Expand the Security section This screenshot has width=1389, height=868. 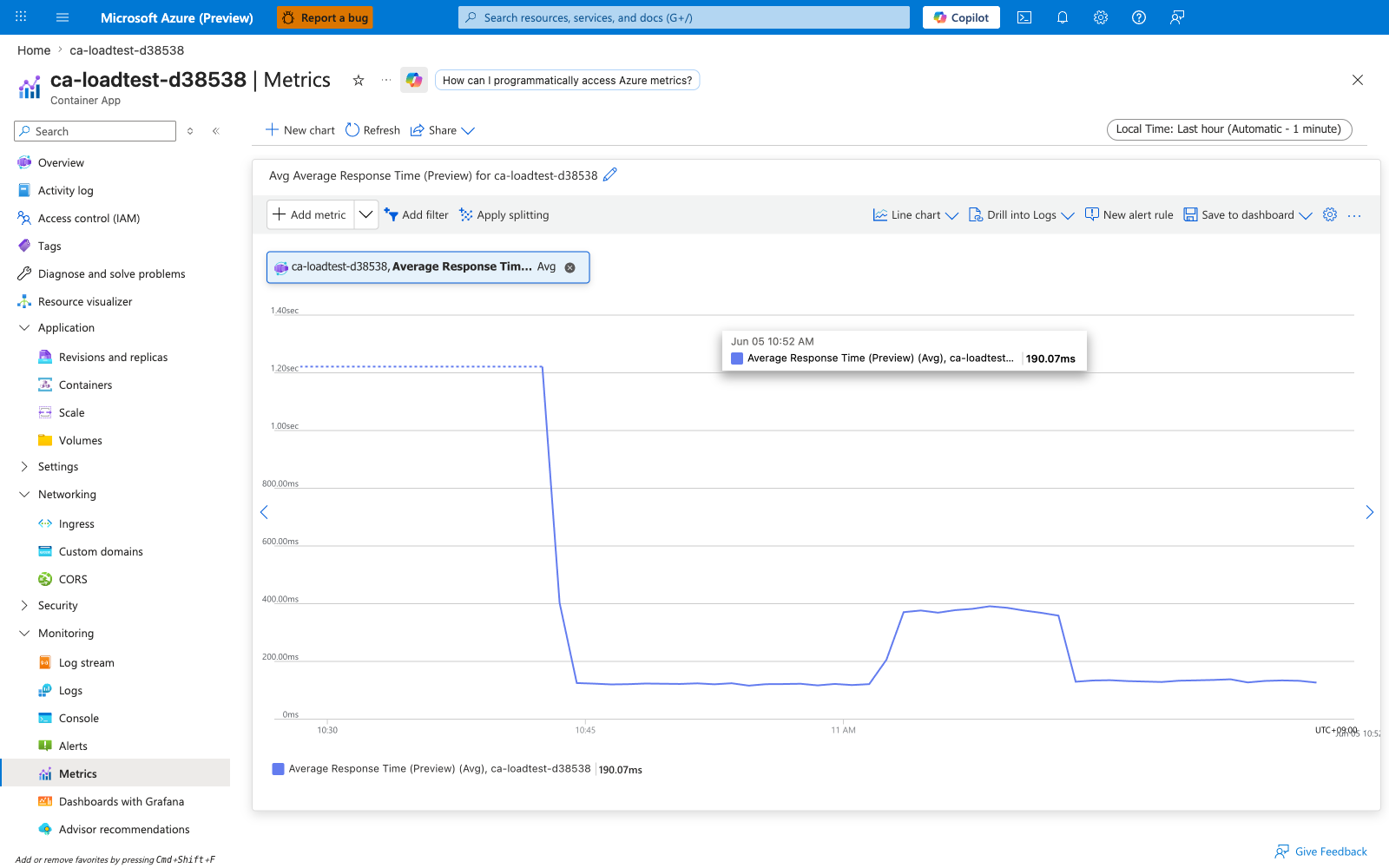pyautogui.click(x=24, y=606)
